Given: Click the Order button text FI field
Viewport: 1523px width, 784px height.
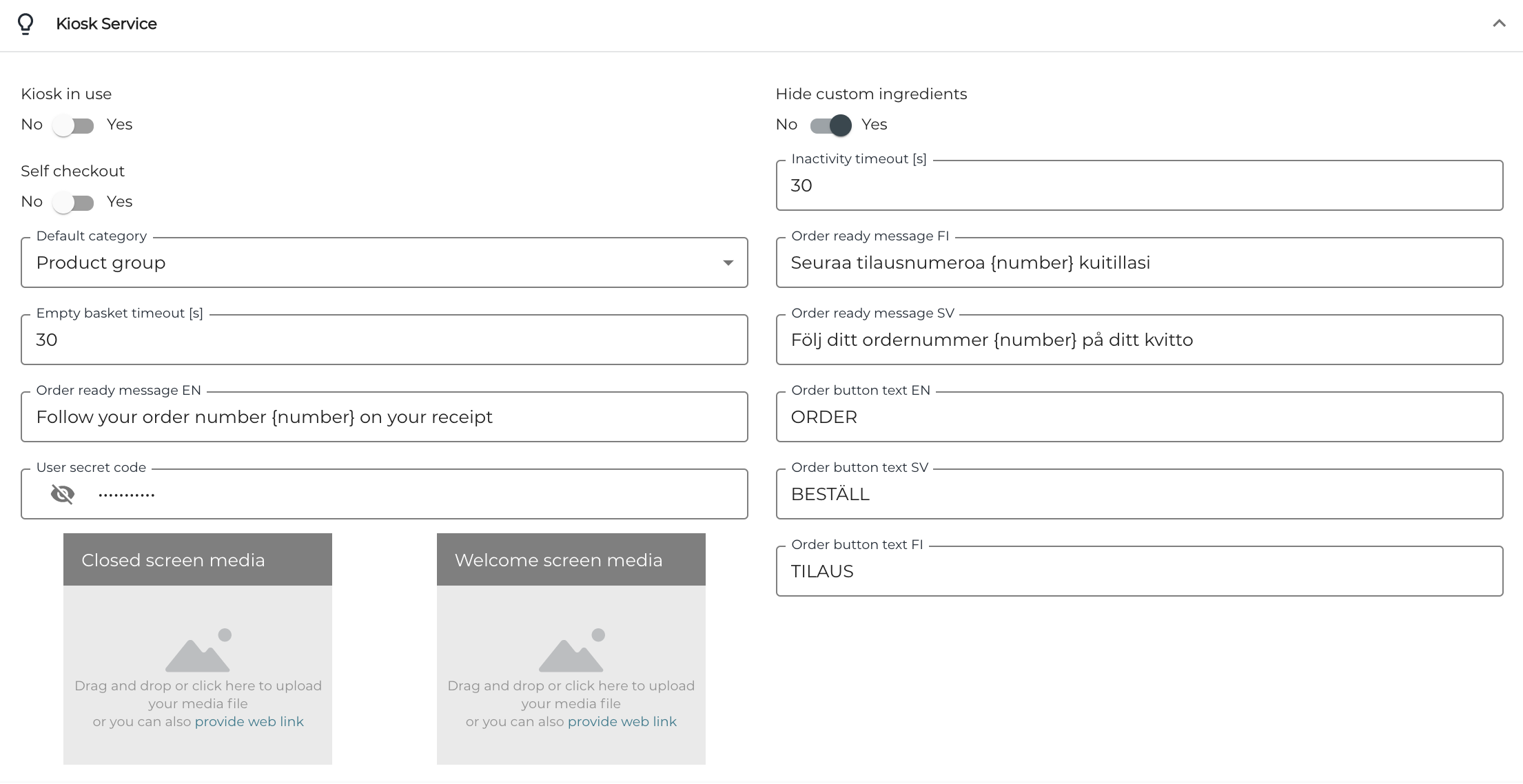Looking at the screenshot, I should 1138,572.
